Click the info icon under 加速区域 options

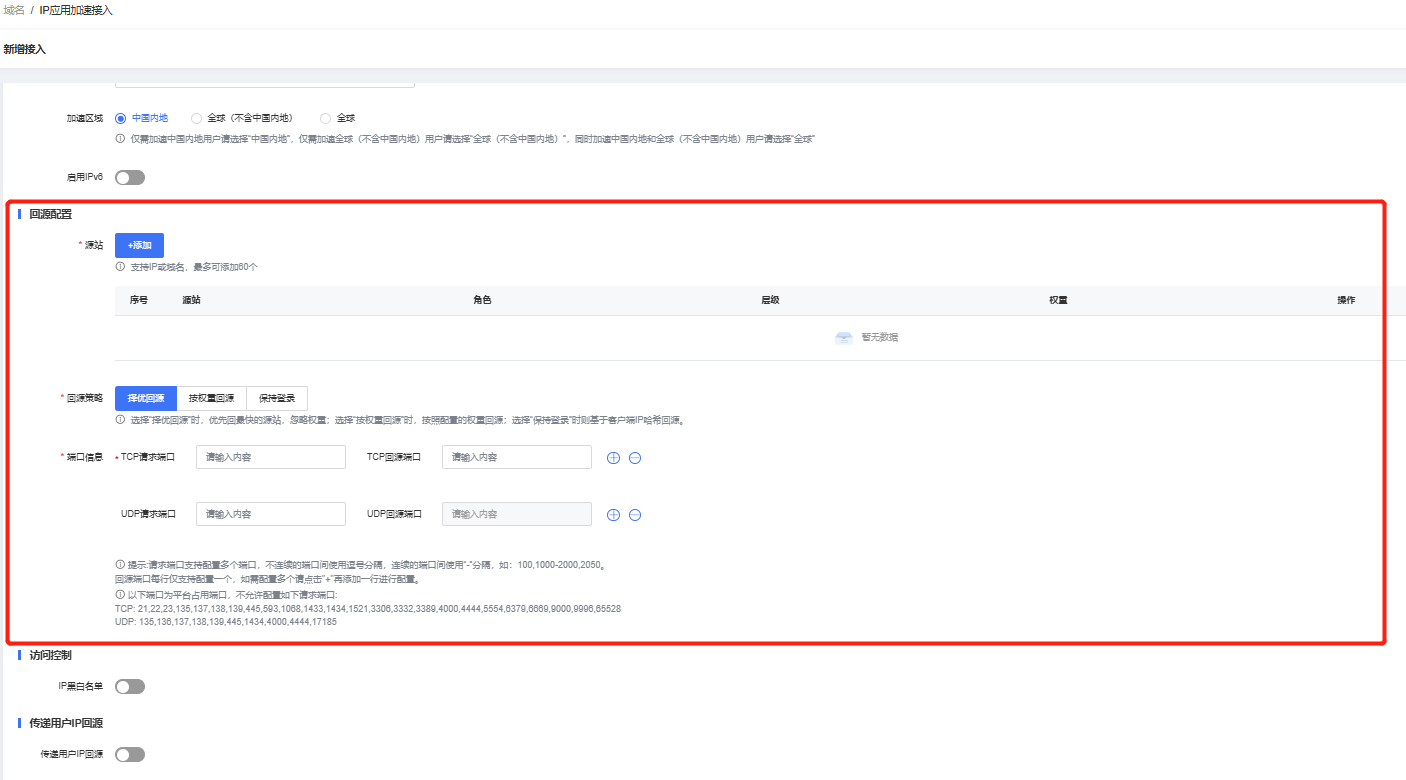click(120, 139)
